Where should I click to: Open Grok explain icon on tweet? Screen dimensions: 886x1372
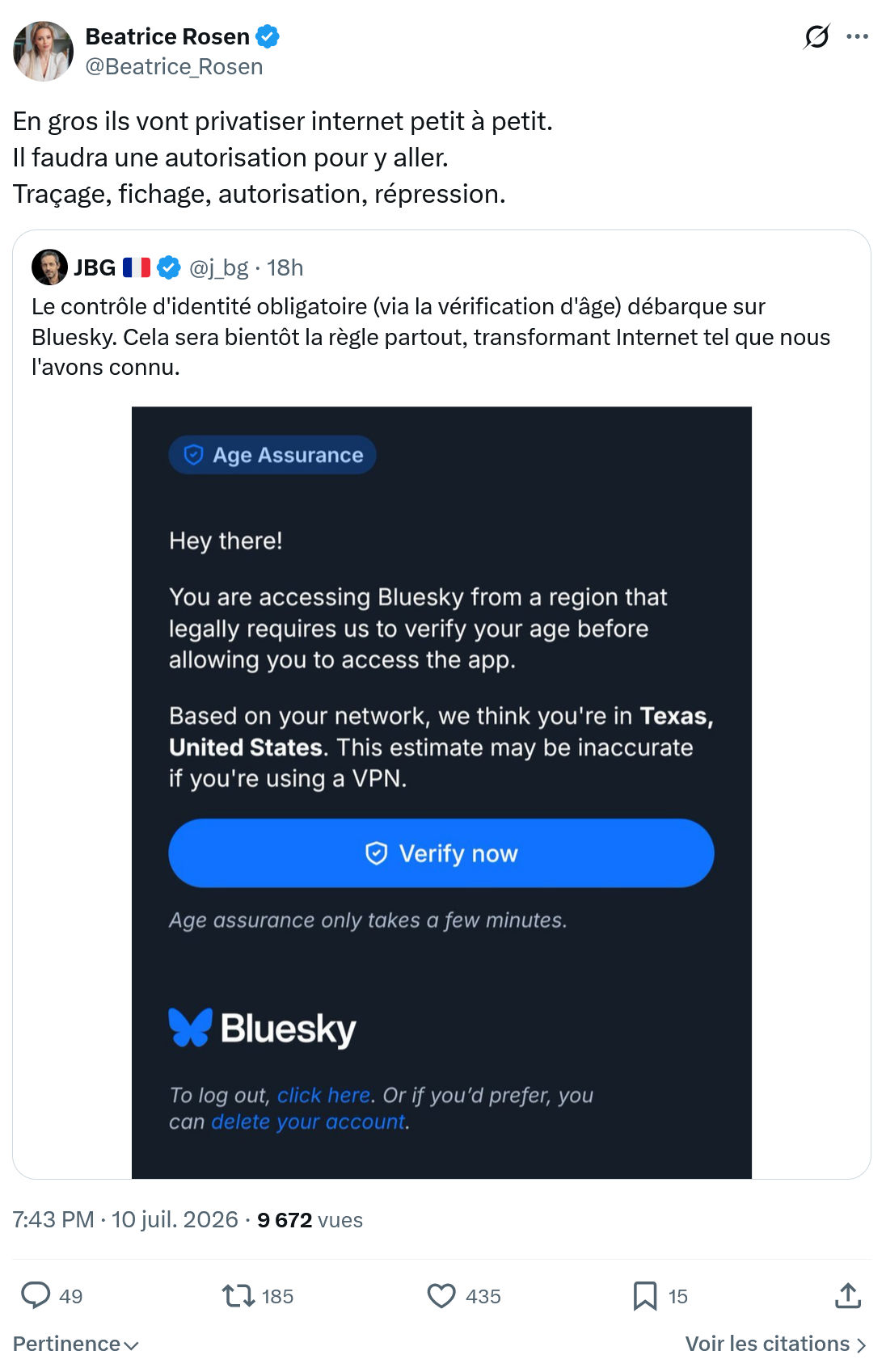tap(816, 36)
